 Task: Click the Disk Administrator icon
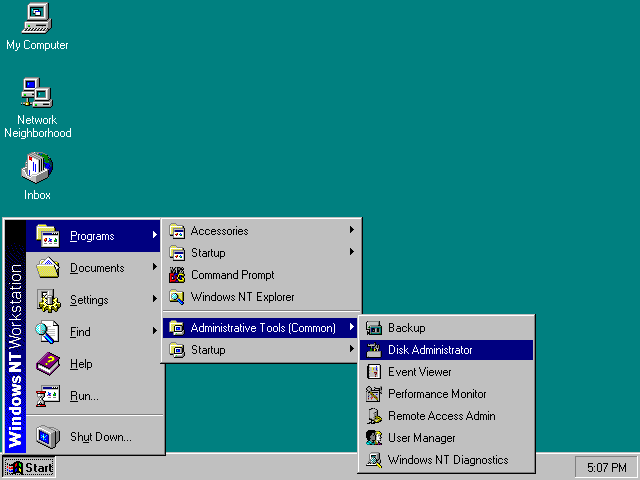(x=373, y=350)
